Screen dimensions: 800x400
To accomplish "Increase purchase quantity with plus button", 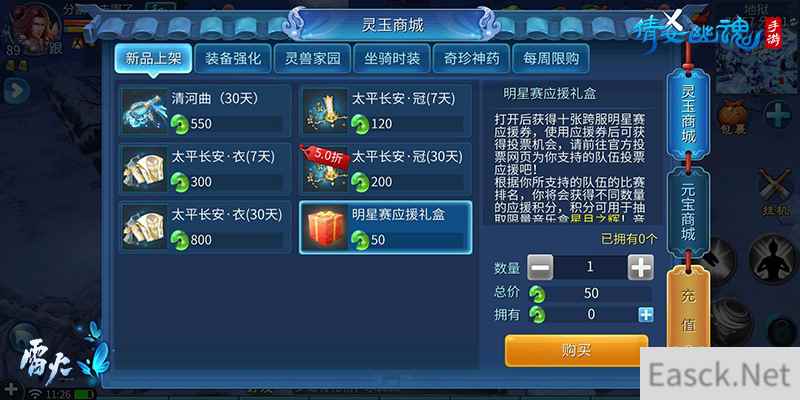I will 640,267.
